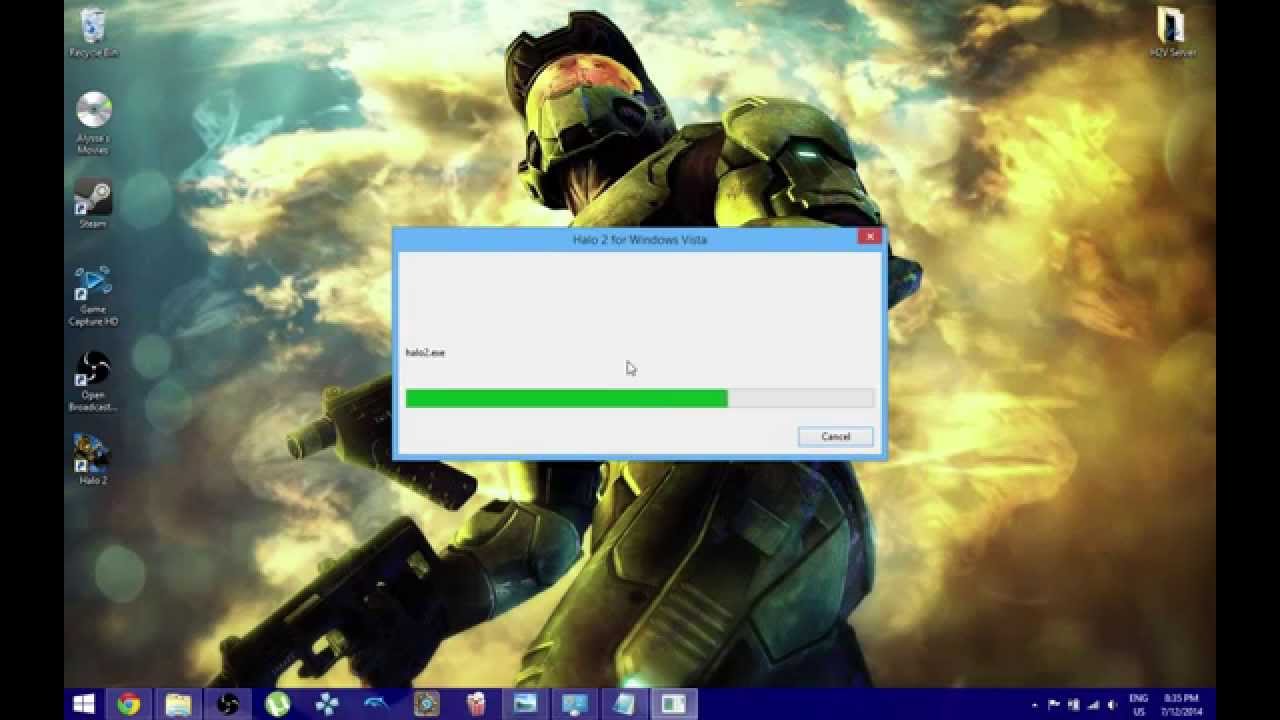This screenshot has width=1280, height=720.
Task: Click the popcorn bucket taskbar icon
Action: pyautogui.click(x=475, y=704)
